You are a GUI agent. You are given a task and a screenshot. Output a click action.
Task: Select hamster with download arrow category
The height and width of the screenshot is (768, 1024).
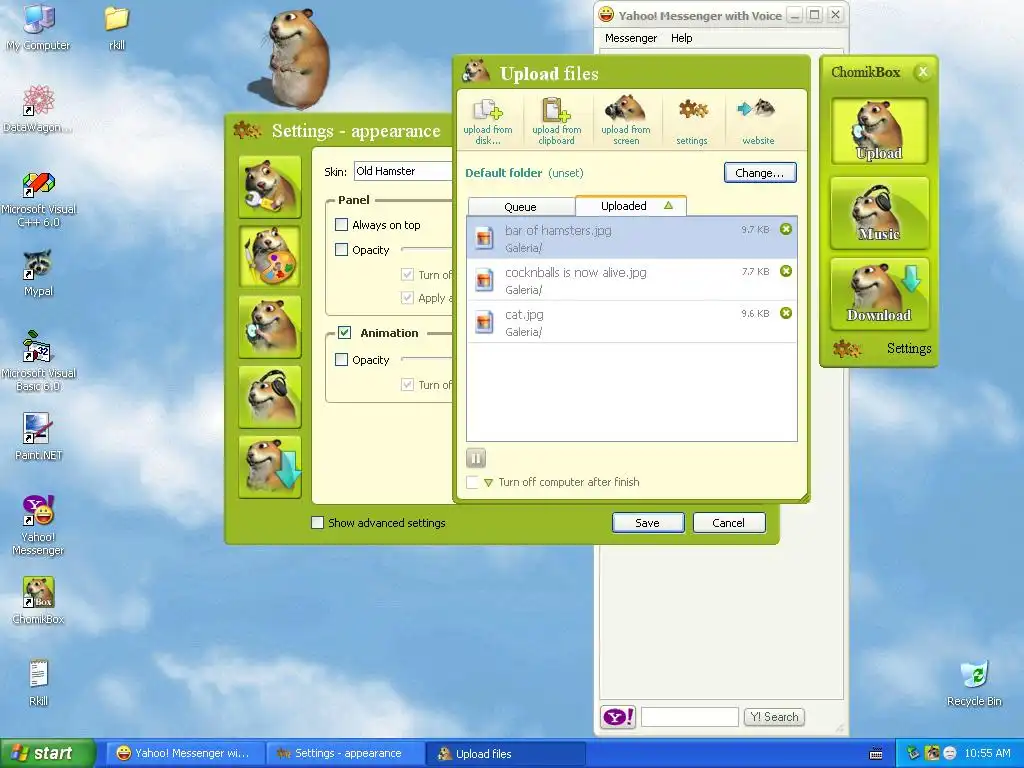pyautogui.click(x=270, y=467)
